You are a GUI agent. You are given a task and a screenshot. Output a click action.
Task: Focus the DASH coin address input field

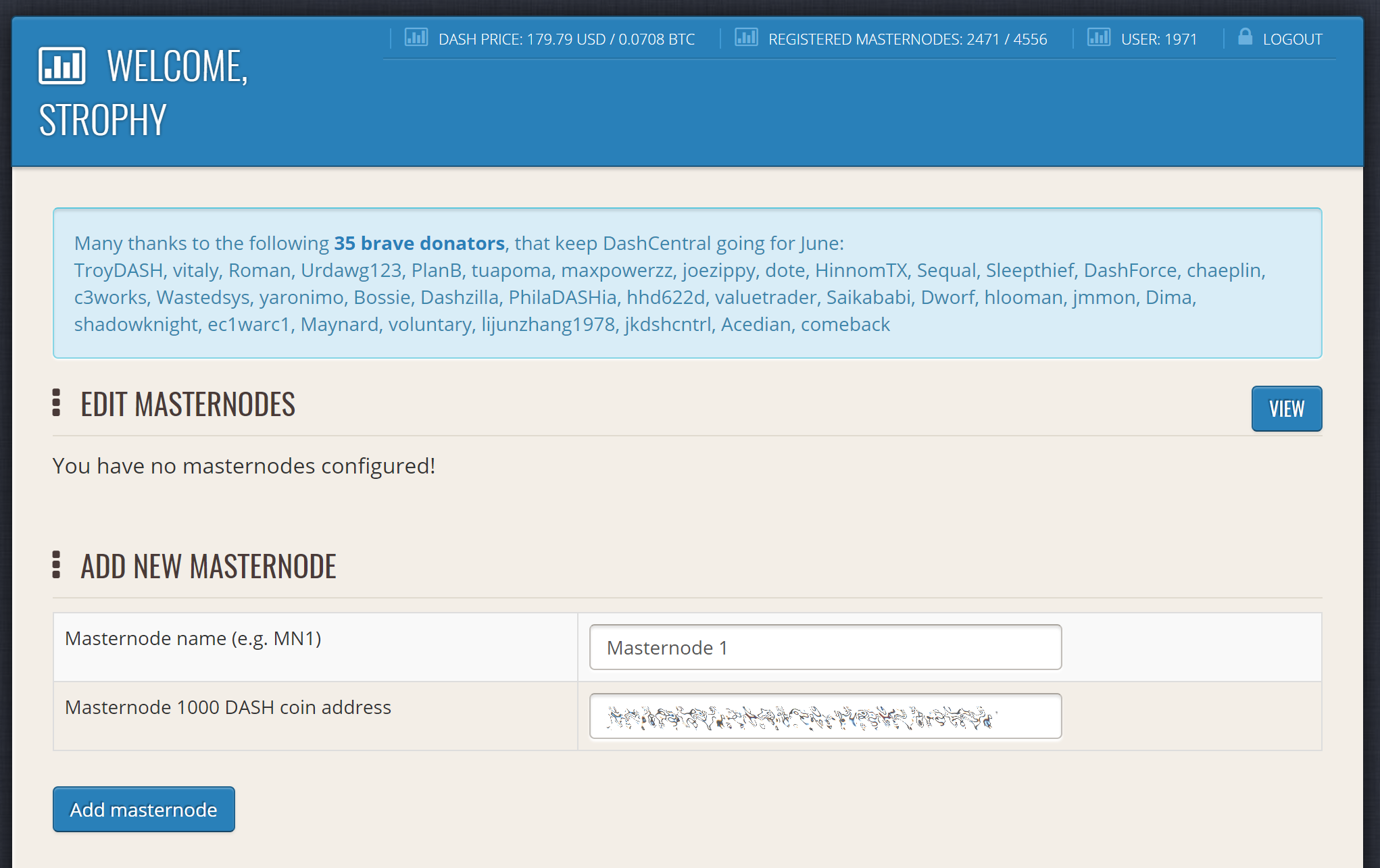[825, 717]
